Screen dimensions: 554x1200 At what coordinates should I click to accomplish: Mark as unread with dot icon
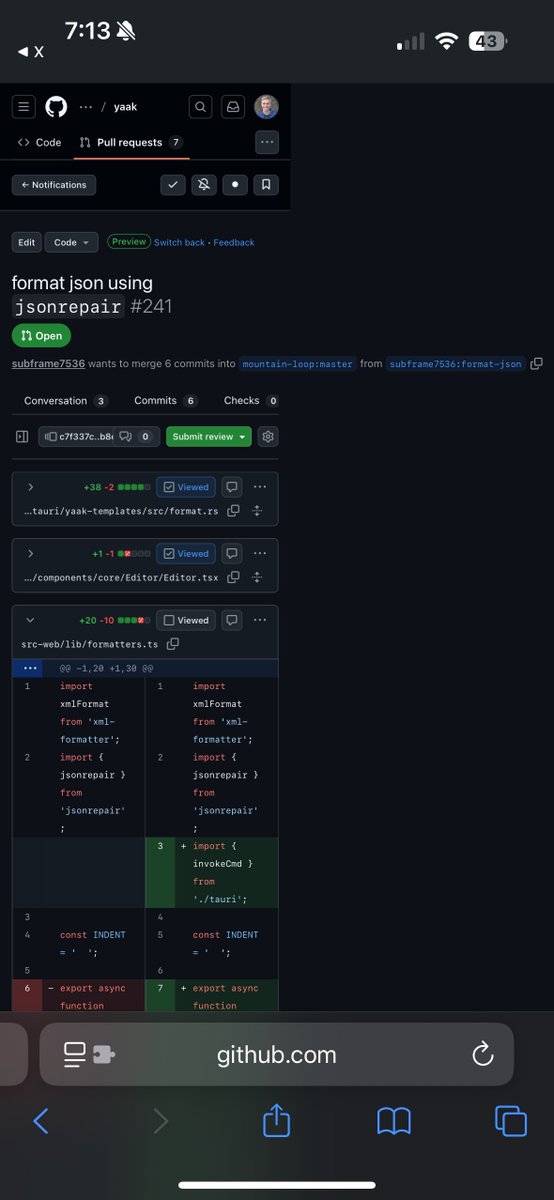tap(235, 185)
